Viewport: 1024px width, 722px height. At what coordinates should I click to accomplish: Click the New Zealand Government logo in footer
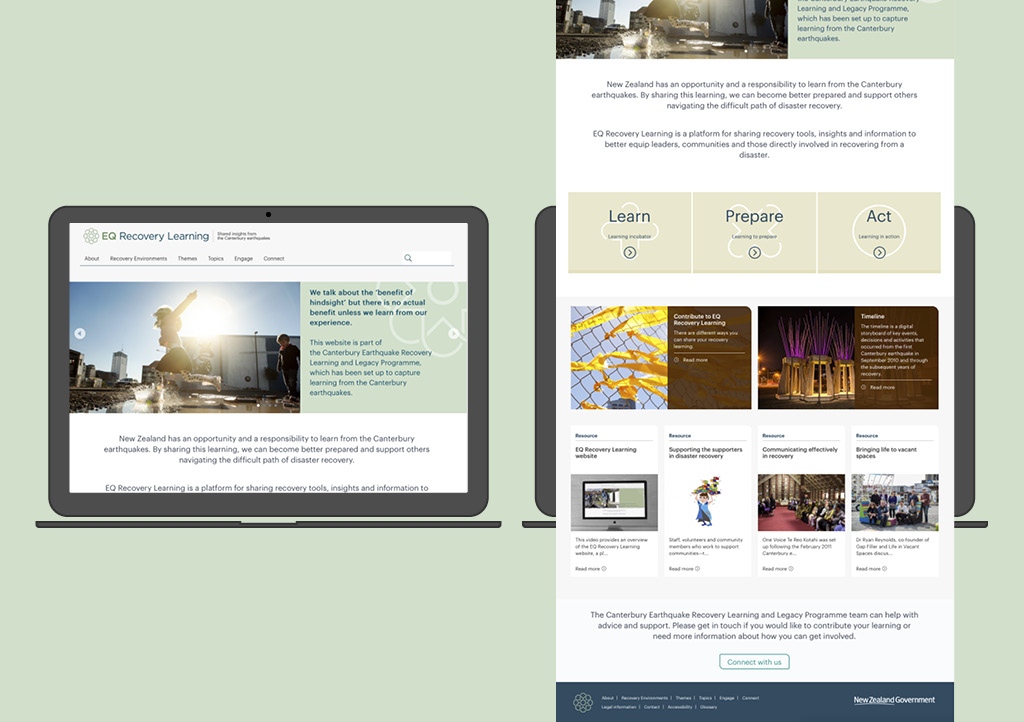tap(894, 700)
